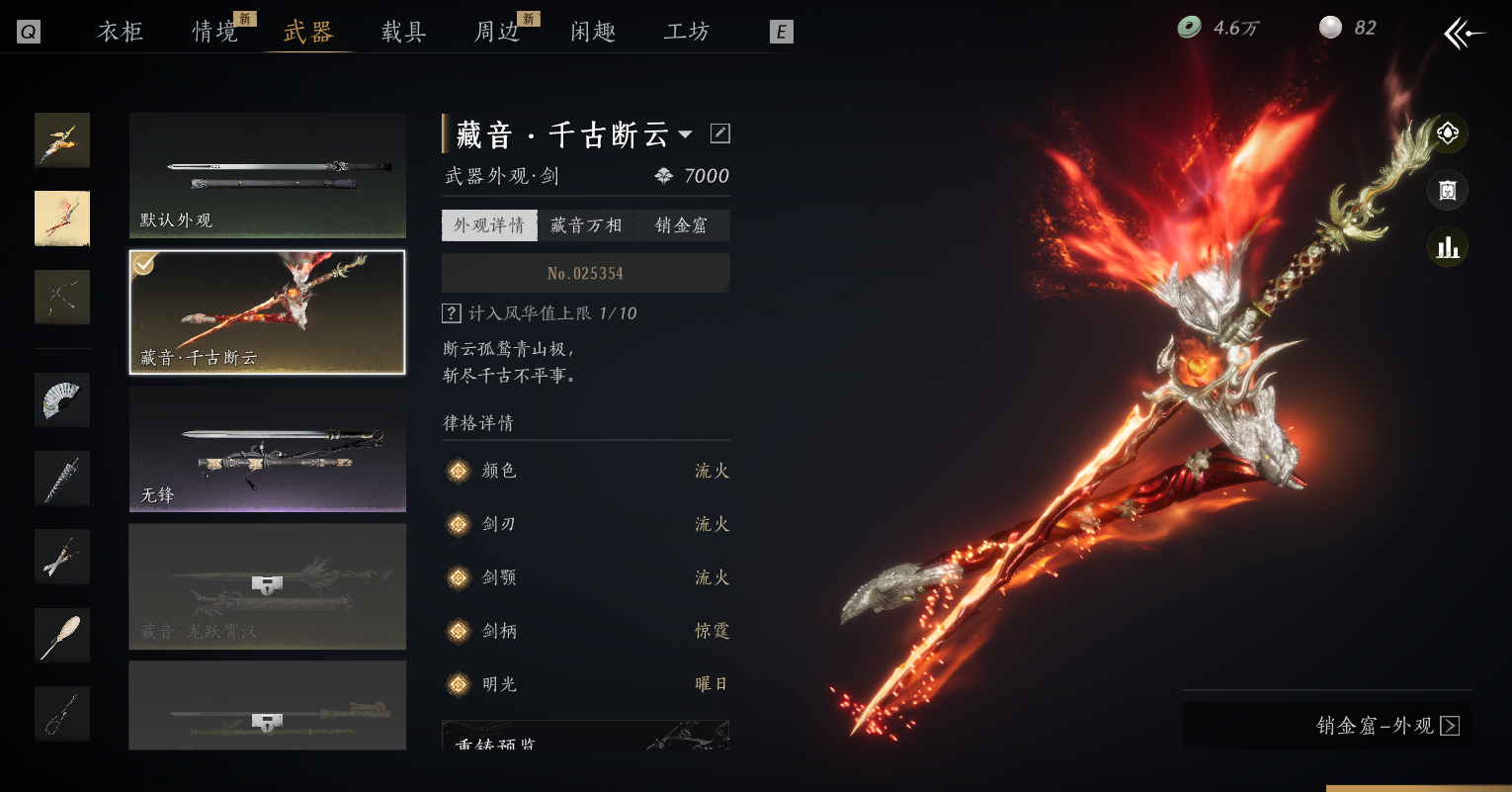Select the dual blades category icon
Viewport: 1512px width, 792px height.
[62, 556]
